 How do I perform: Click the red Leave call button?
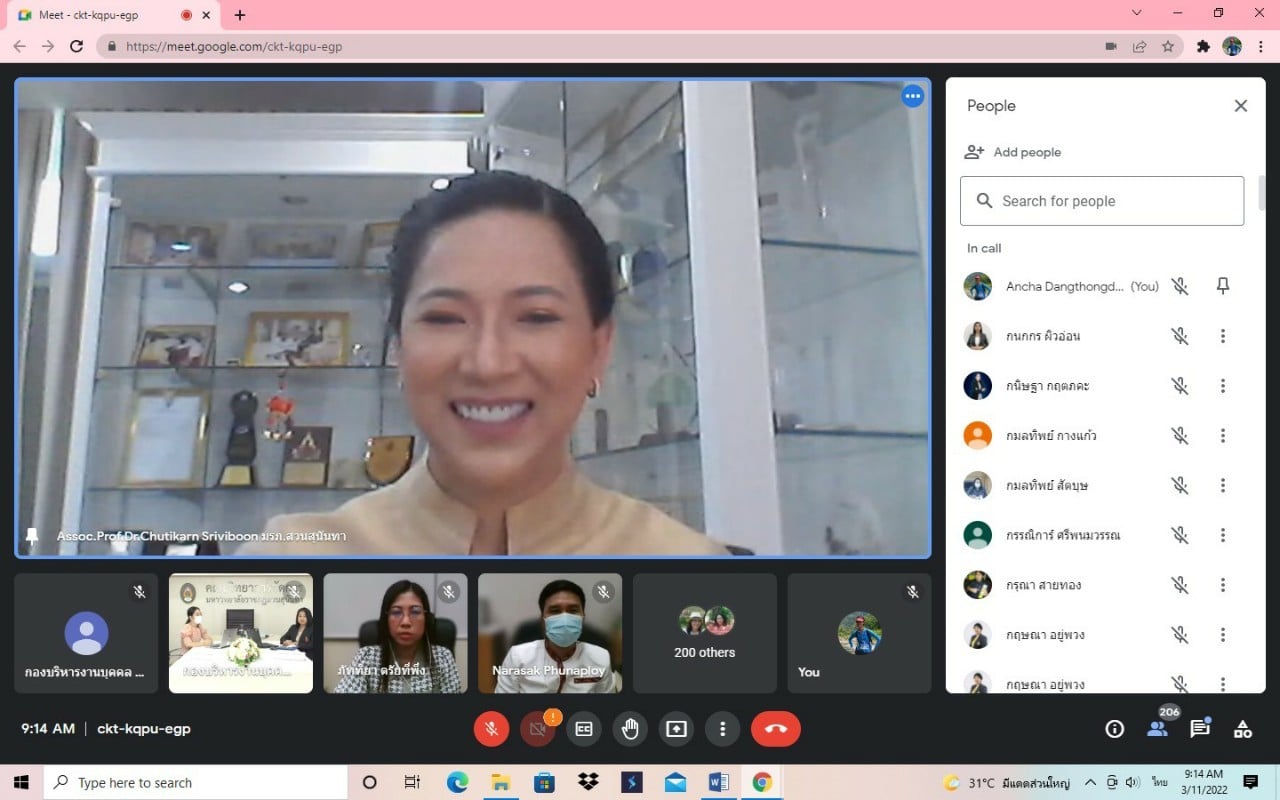coord(776,729)
